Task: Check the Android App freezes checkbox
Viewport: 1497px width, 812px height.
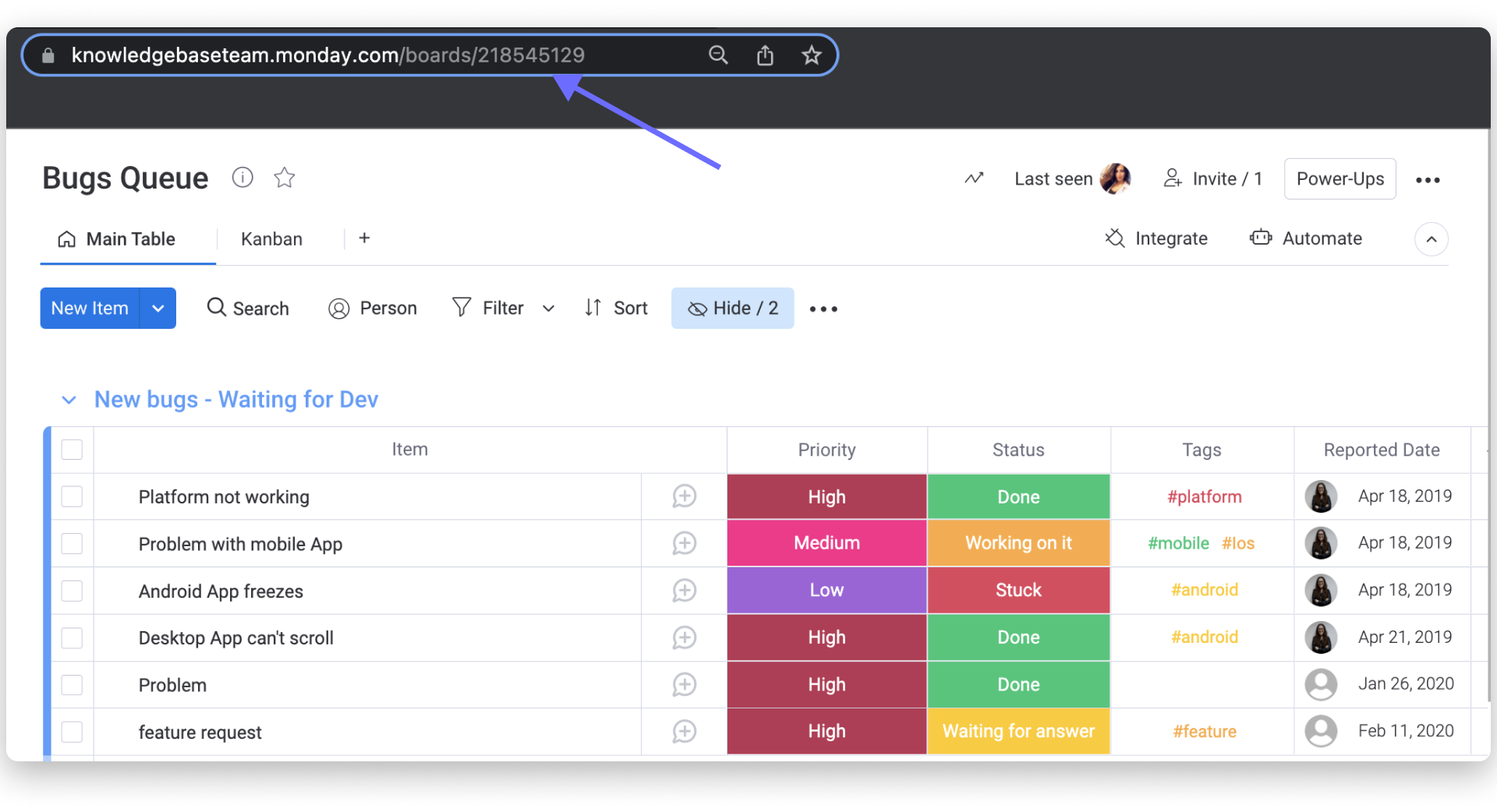Action: point(72,591)
